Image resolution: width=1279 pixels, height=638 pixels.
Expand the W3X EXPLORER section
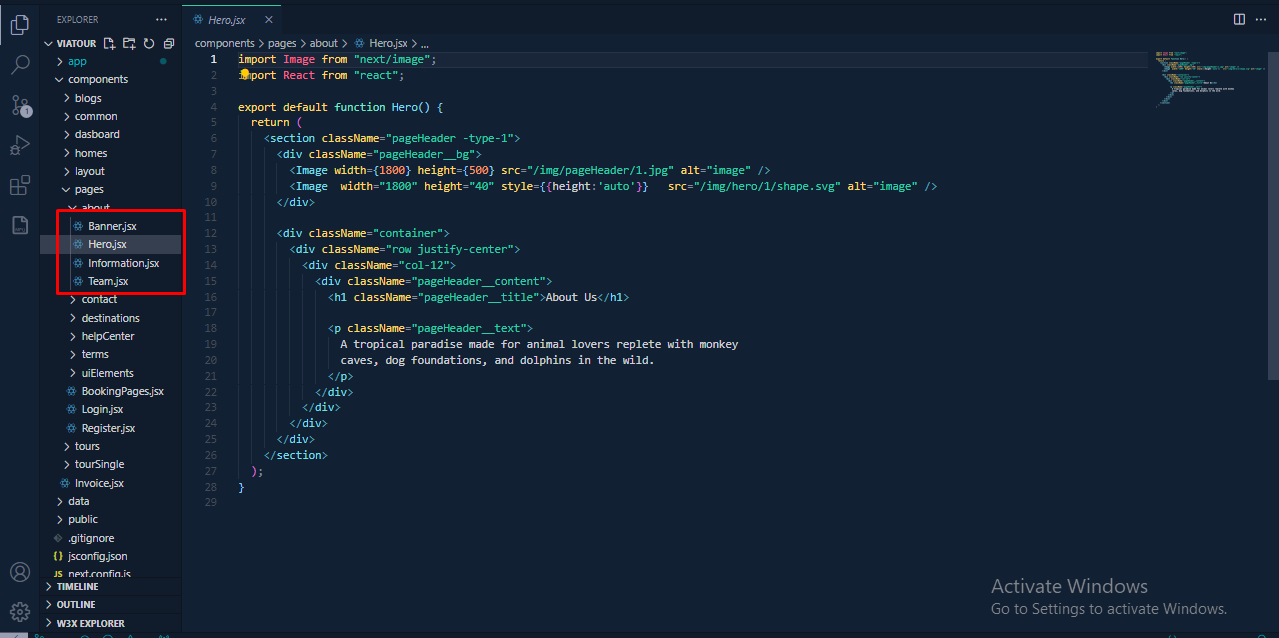(x=90, y=623)
